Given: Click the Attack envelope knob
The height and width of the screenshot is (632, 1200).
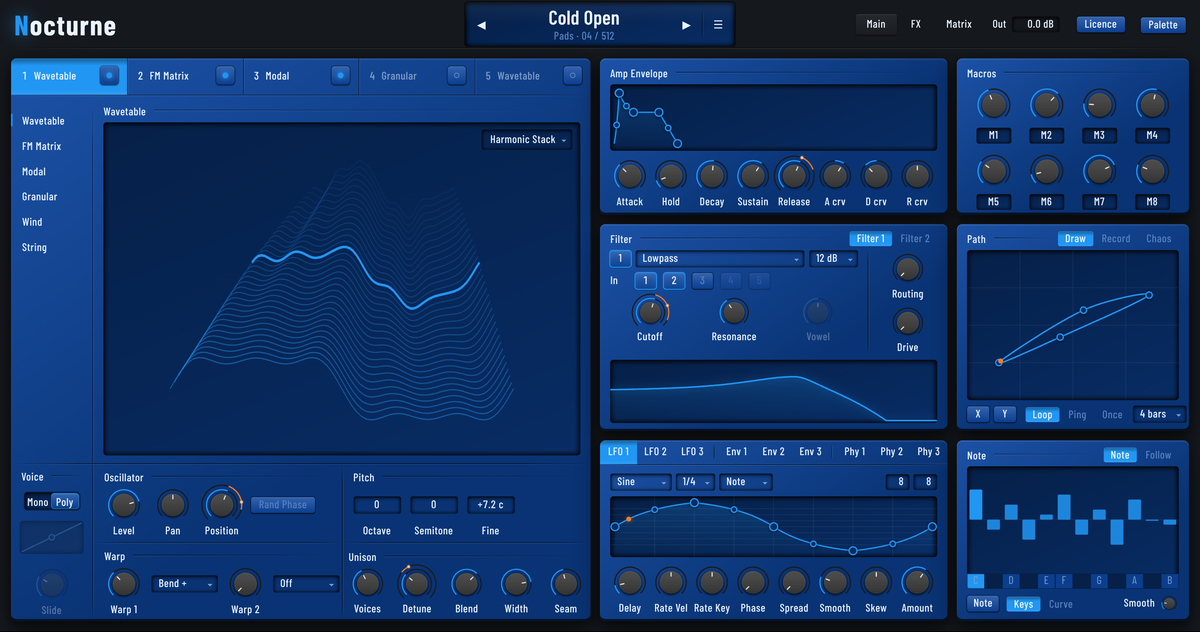Looking at the screenshot, I should pyautogui.click(x=630, y=176).
